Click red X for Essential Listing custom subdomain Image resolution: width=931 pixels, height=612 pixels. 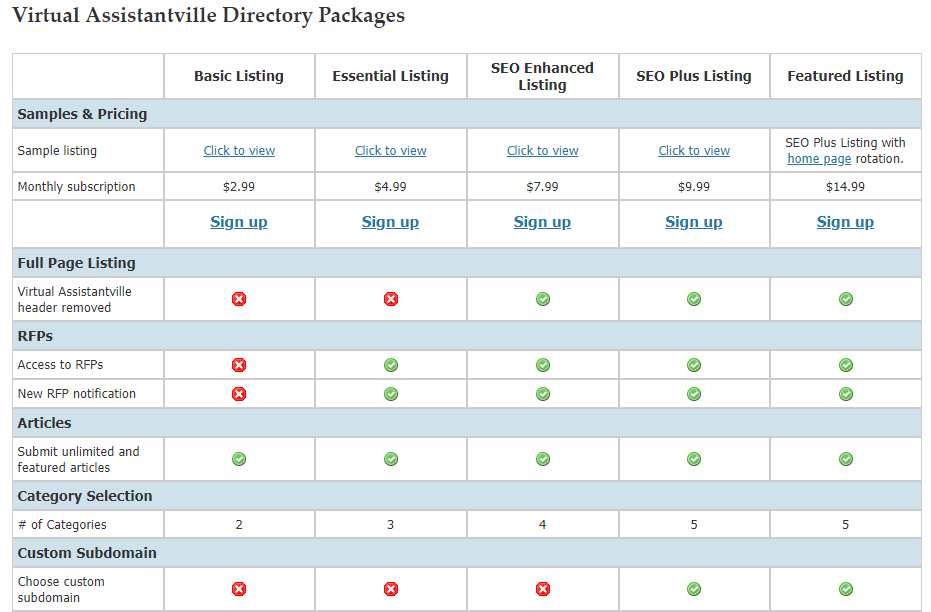(x=391, y=589)
